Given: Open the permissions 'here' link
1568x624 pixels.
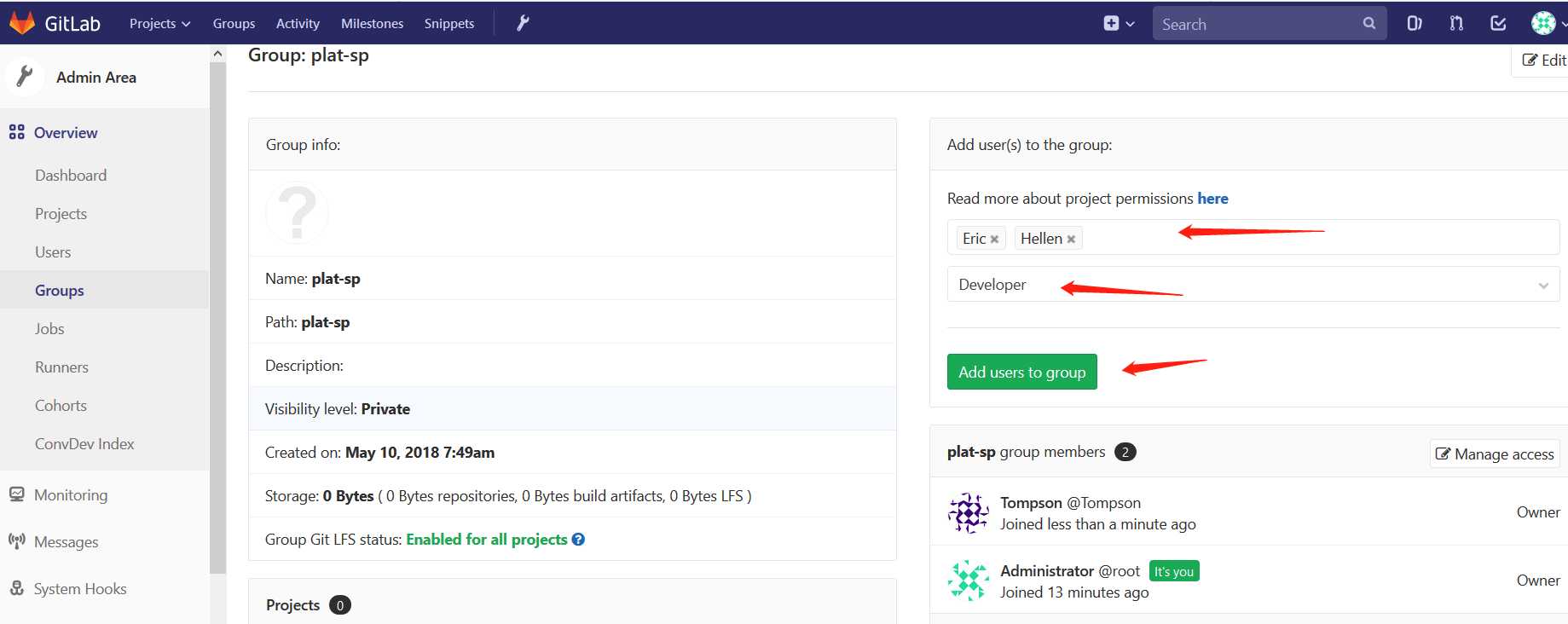Looking at the screenshot, I should (1212, 198).
